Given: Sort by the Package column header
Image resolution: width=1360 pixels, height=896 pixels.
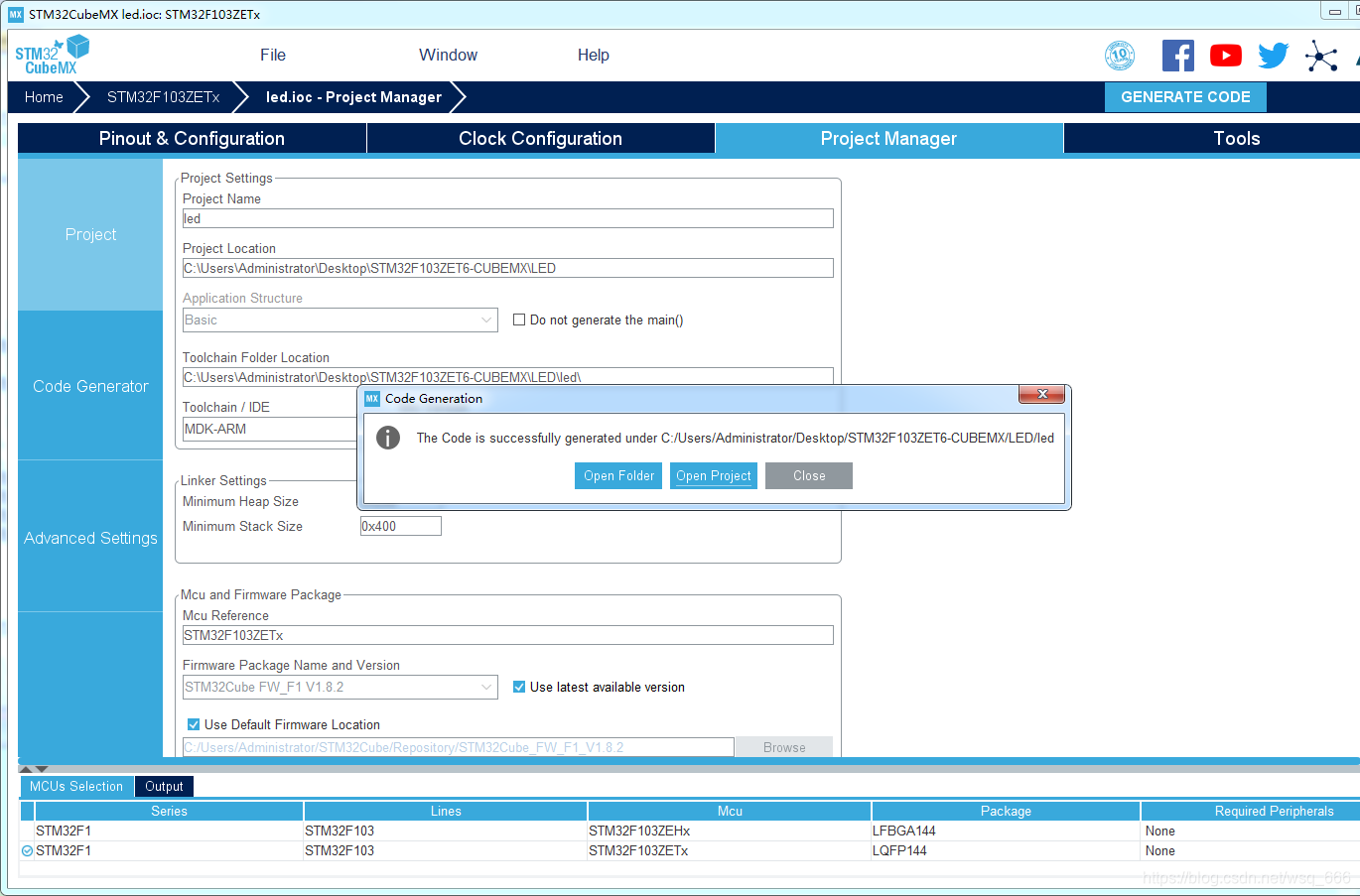Looking at the screenshot, I should [x=1006, y=811].
